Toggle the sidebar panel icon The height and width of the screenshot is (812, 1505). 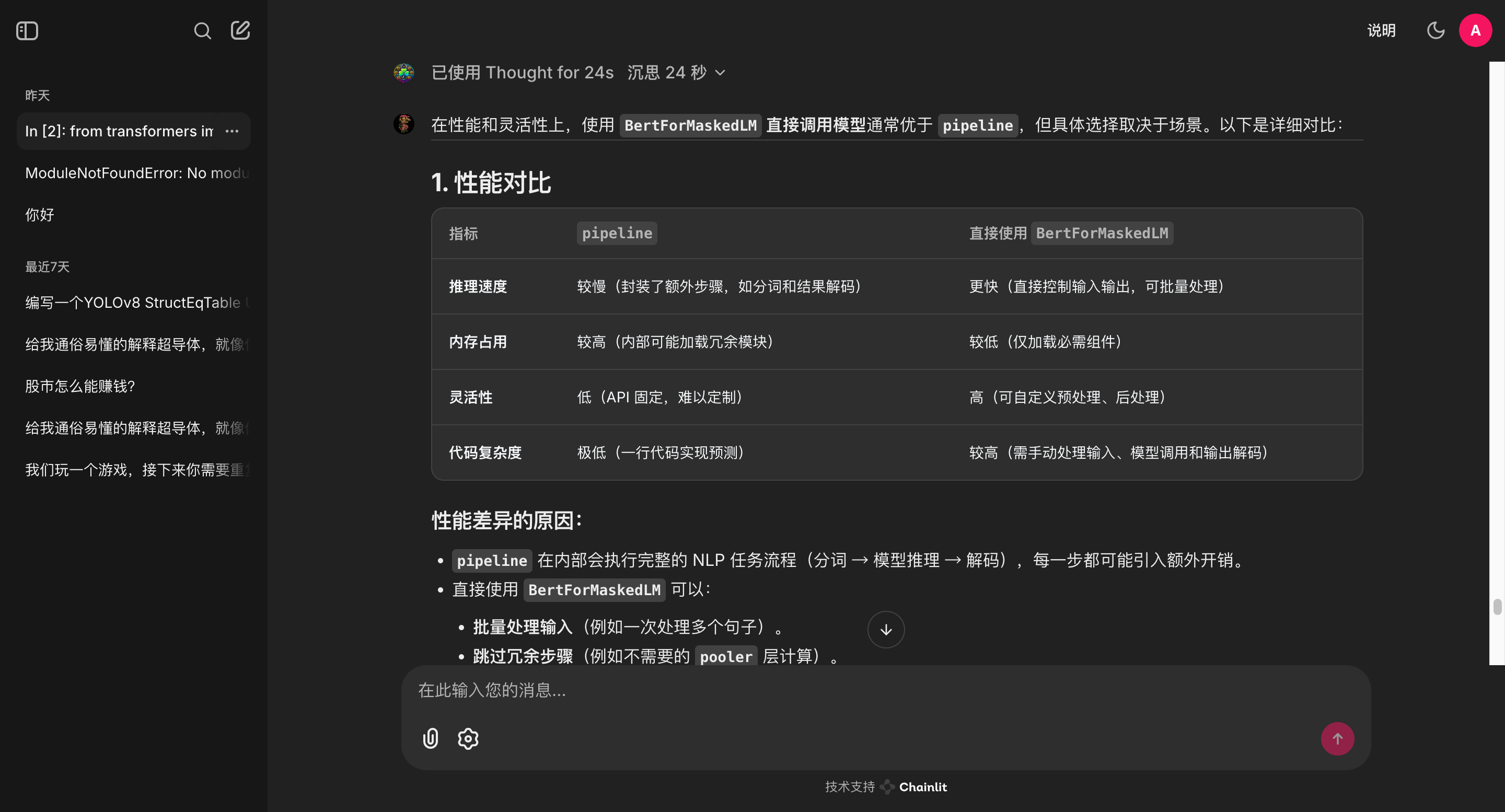pos(27,30)
